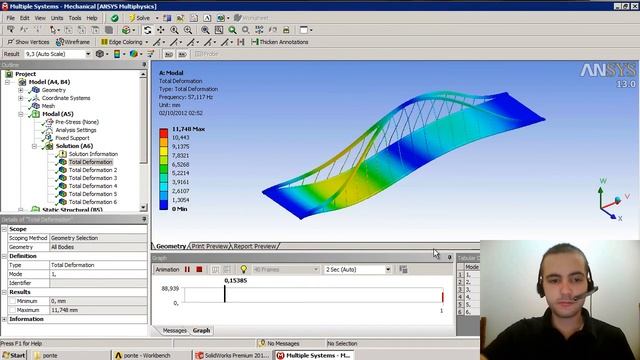Switch to the Report Preview tab

[255, 246]
